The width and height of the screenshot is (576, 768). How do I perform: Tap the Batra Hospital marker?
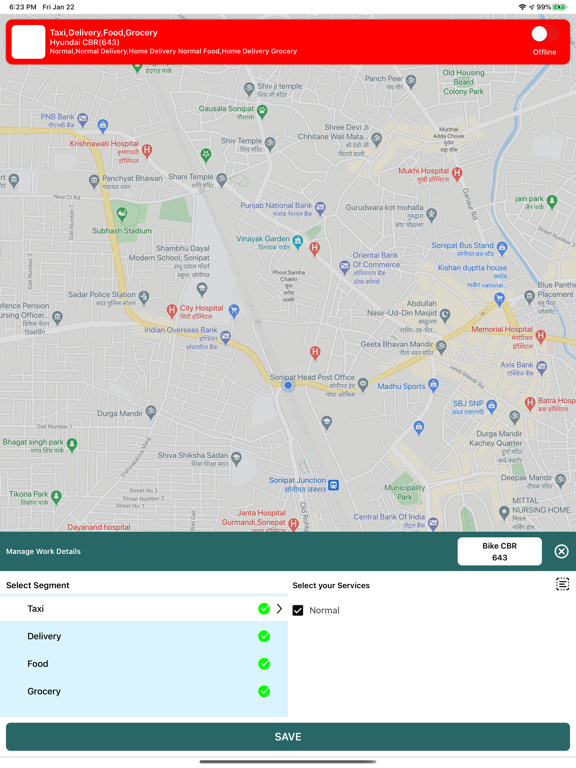[530, 403]
